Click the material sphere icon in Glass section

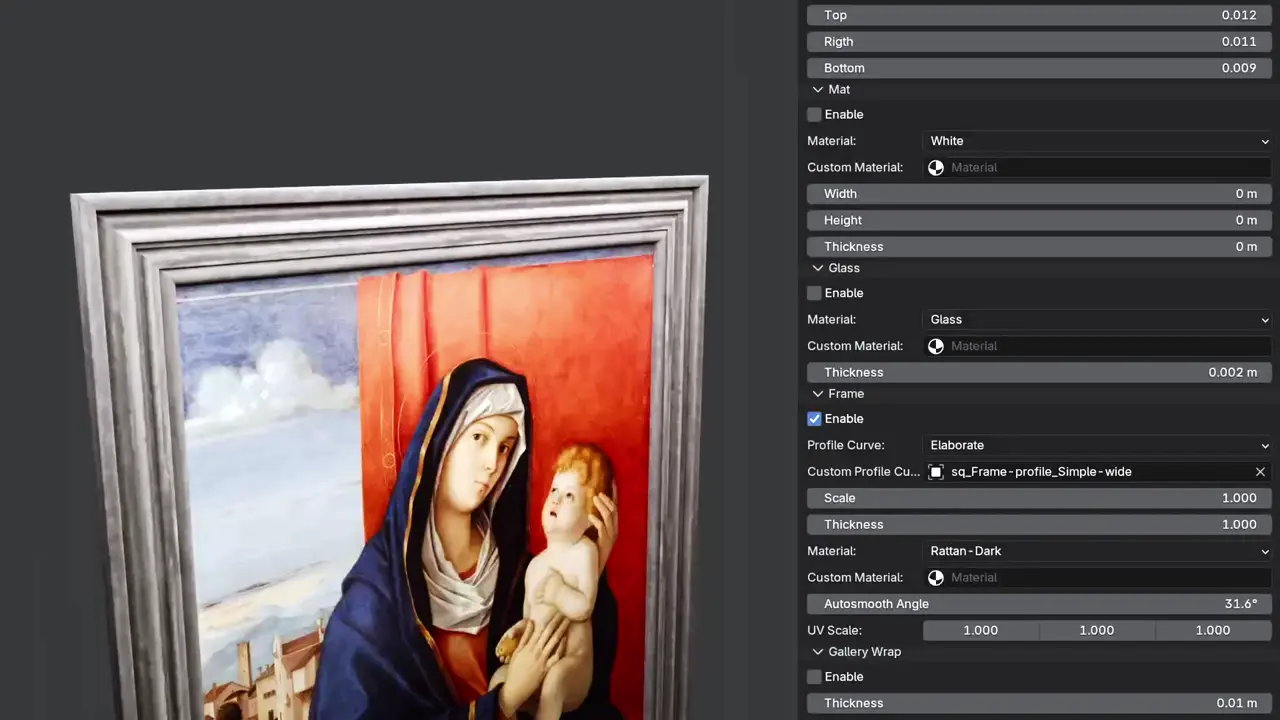coord(936,346)
